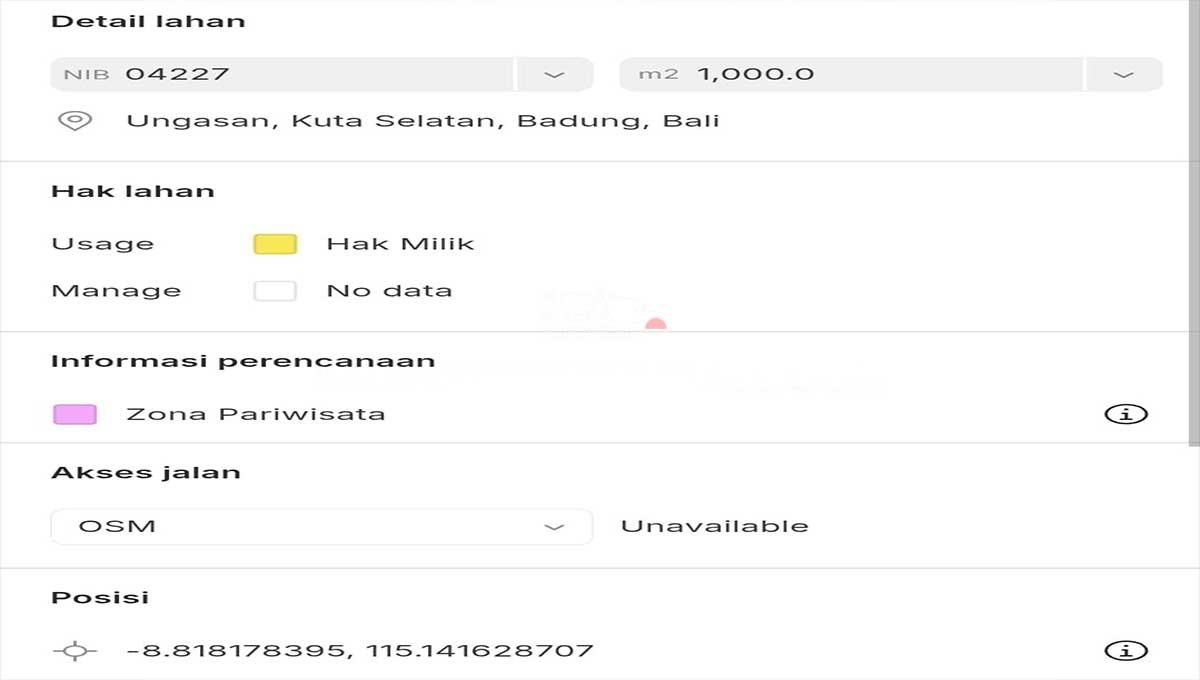Click the Unavailable road access status
This screenshot has width=1200, height=680.
pyautogui.click(x=715, y=526)
